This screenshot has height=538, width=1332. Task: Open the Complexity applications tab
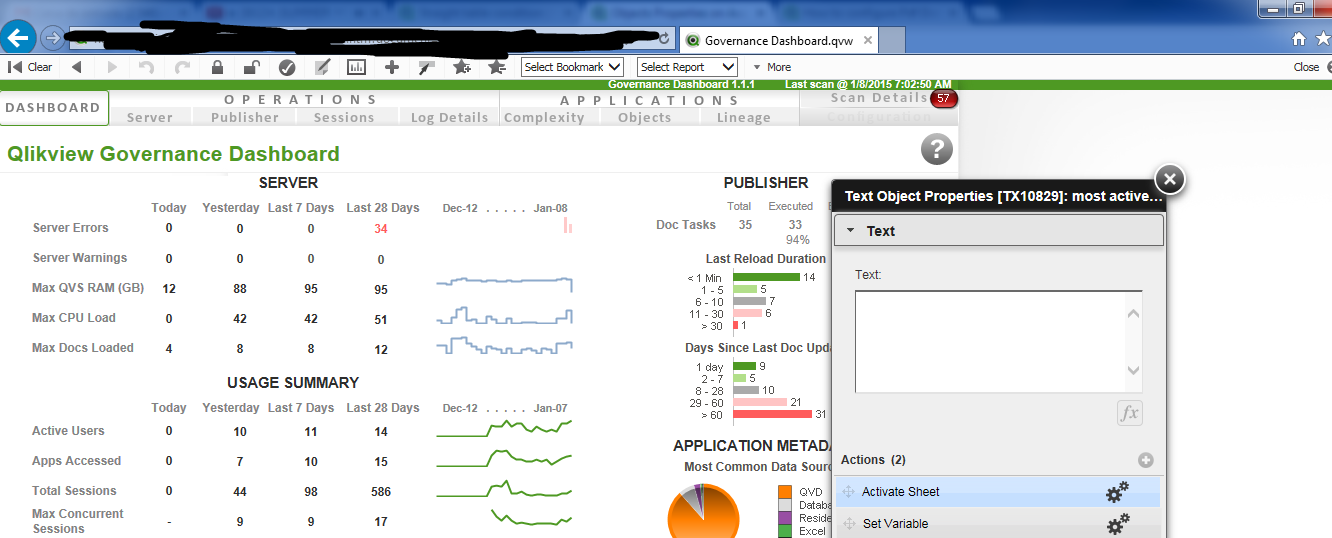tap(544, 117)
